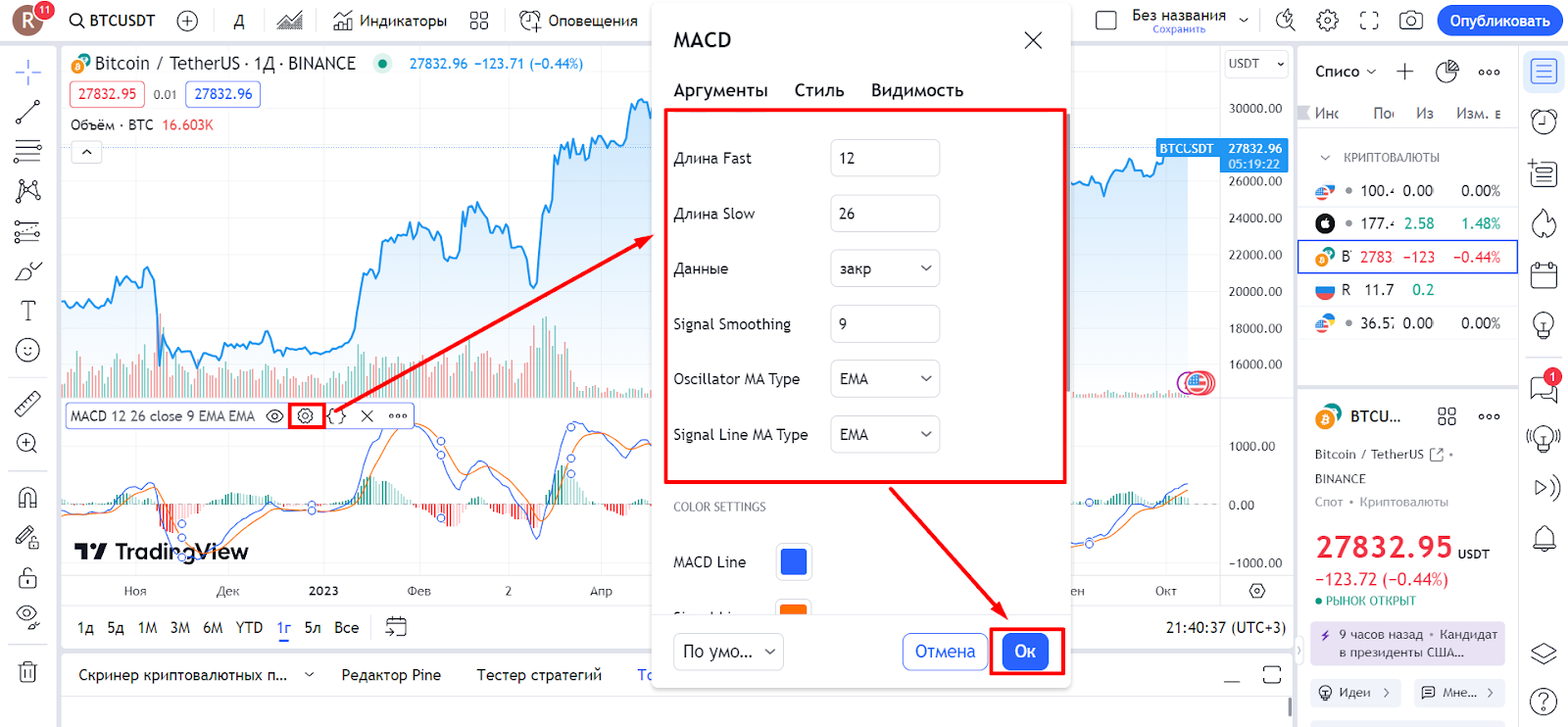Viewport: 1568px width, 727px height.
Task: Change the MACD Line color swatch
Action: tap(792, 561)
